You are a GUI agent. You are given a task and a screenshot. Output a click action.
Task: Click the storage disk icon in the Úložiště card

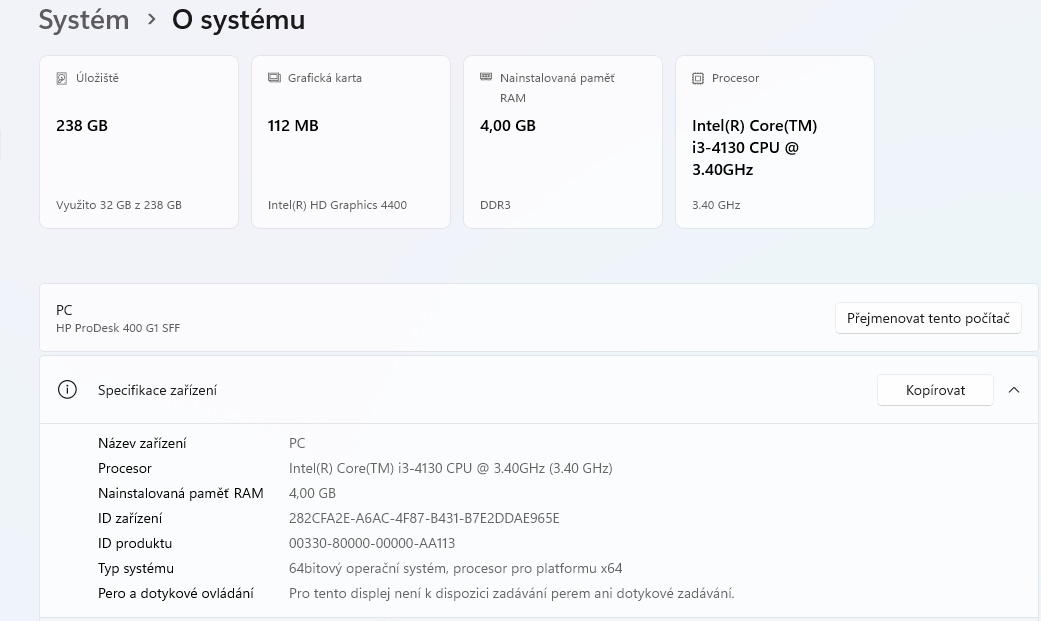pos(62,78)
